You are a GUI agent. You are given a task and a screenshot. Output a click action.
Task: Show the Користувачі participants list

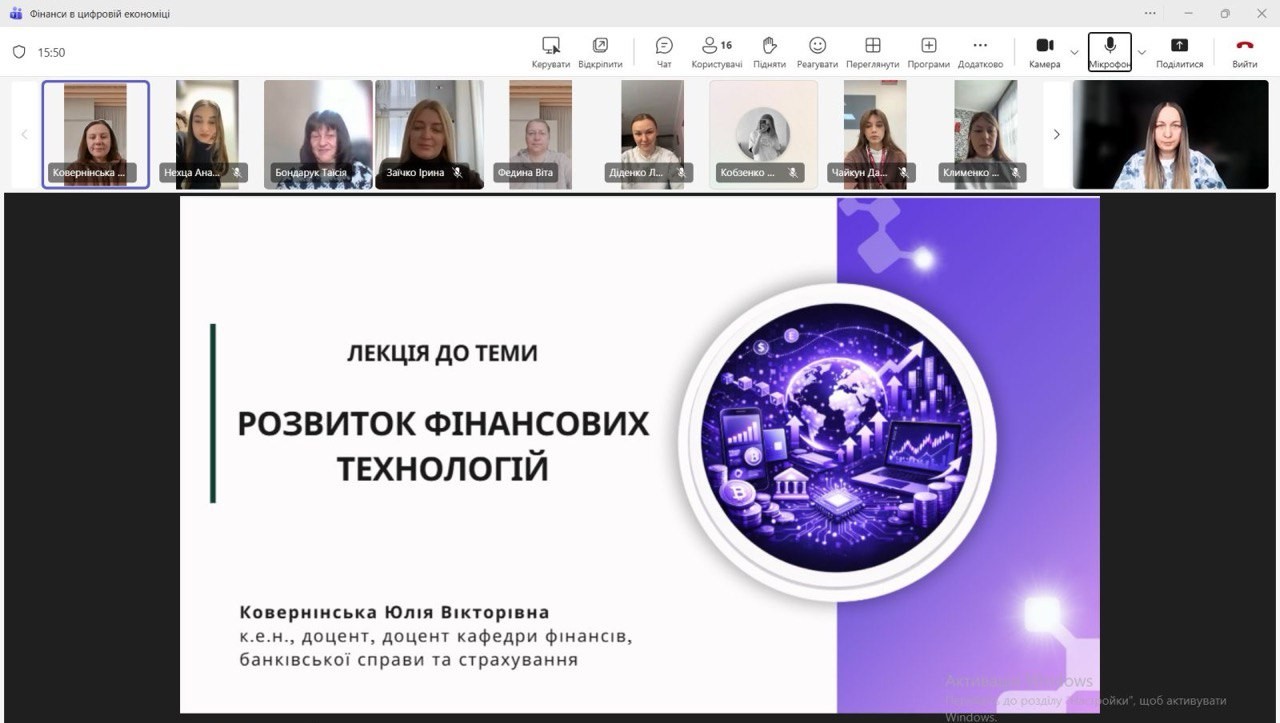(x=716, y=52)
